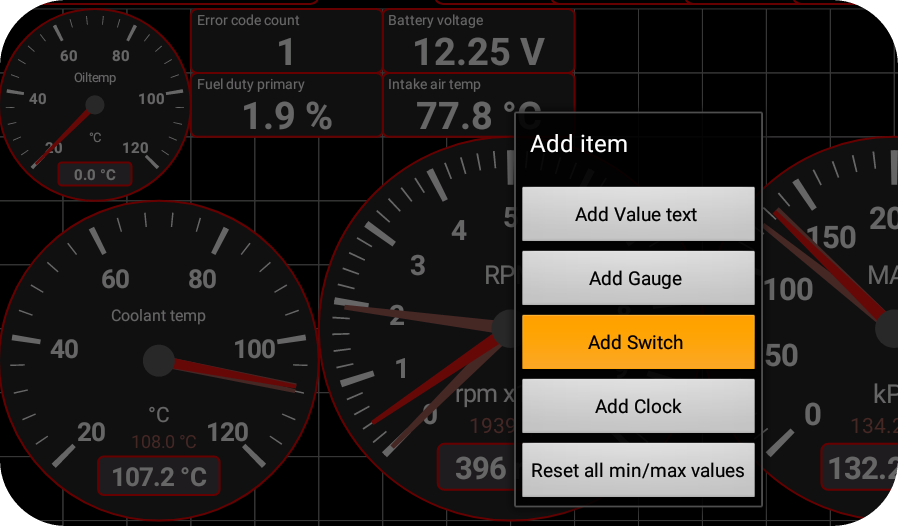Tap the Error code count value box
Screen dimensions: 898x526
tap(286, 41)
